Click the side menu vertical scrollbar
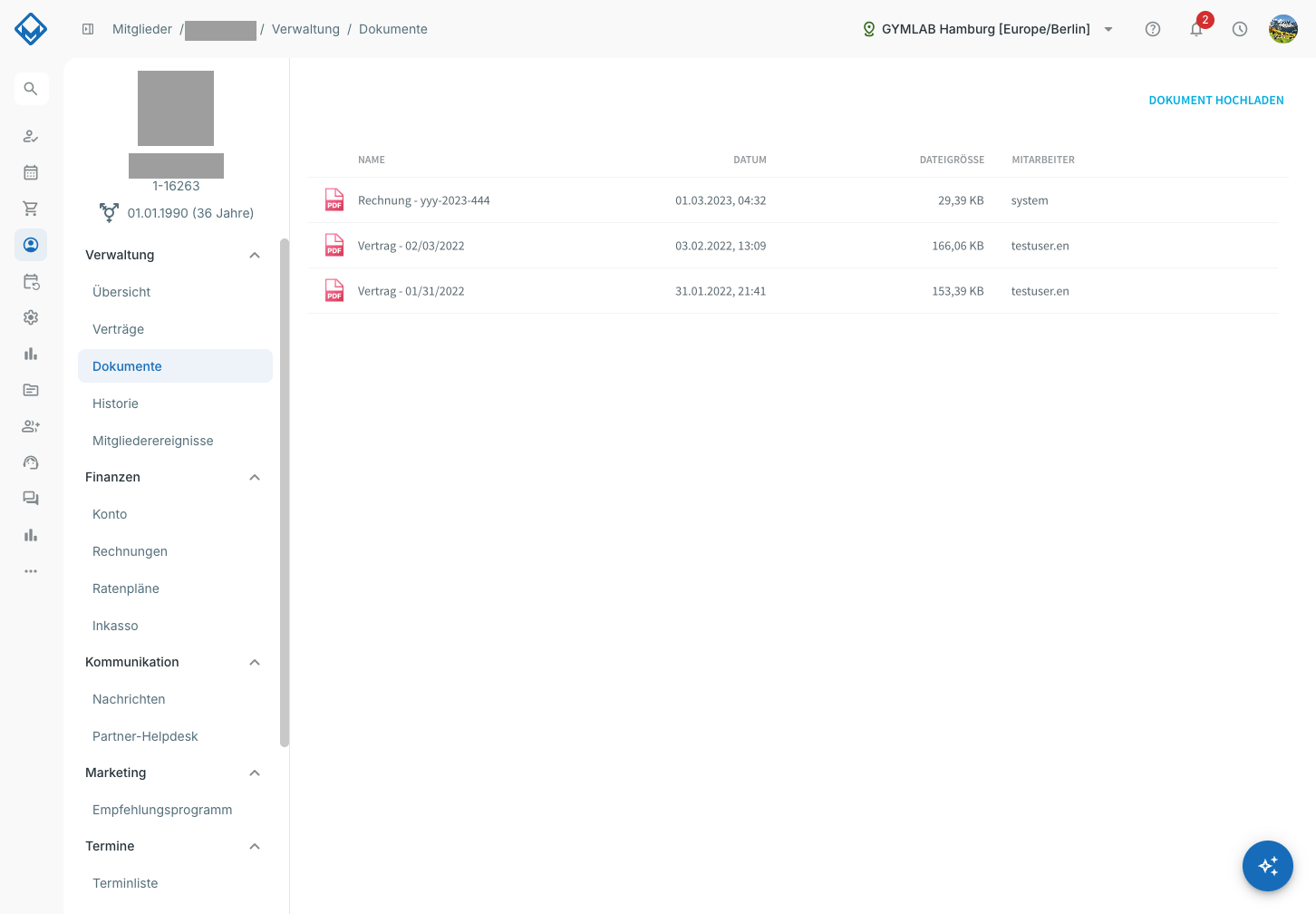This screenshot has width=1316, height=914. coord(285,492)
